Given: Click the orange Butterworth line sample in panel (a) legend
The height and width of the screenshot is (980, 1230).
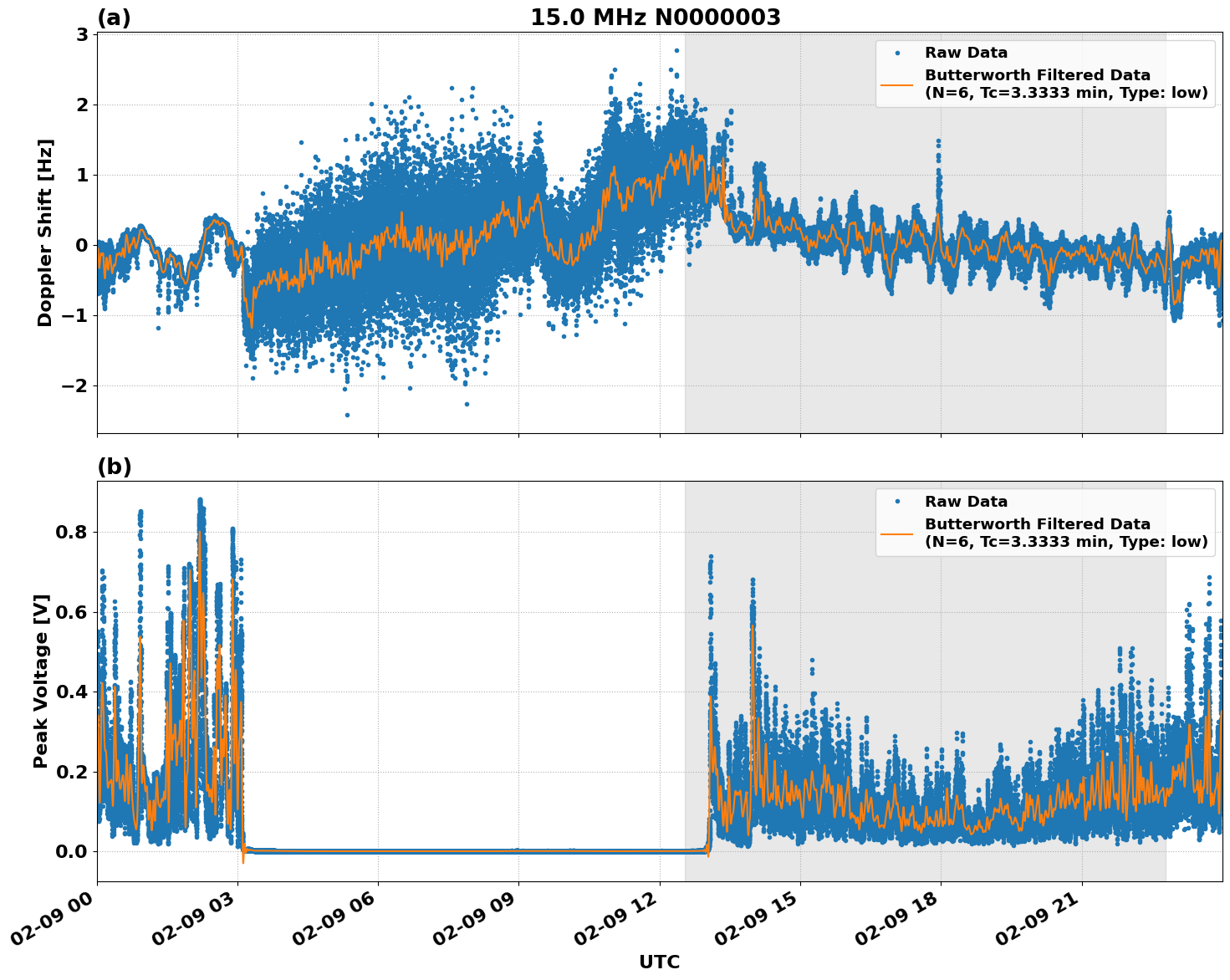Looking at the screenshot, I should 896,84.
